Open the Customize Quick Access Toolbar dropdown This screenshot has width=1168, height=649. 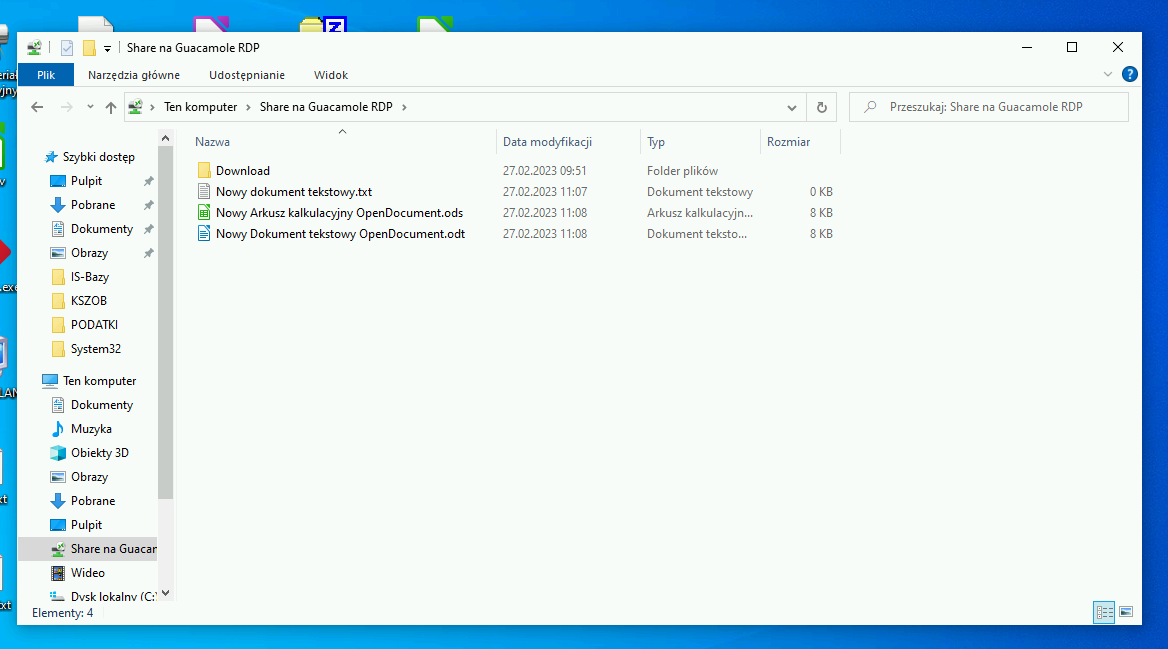(107, 48)
